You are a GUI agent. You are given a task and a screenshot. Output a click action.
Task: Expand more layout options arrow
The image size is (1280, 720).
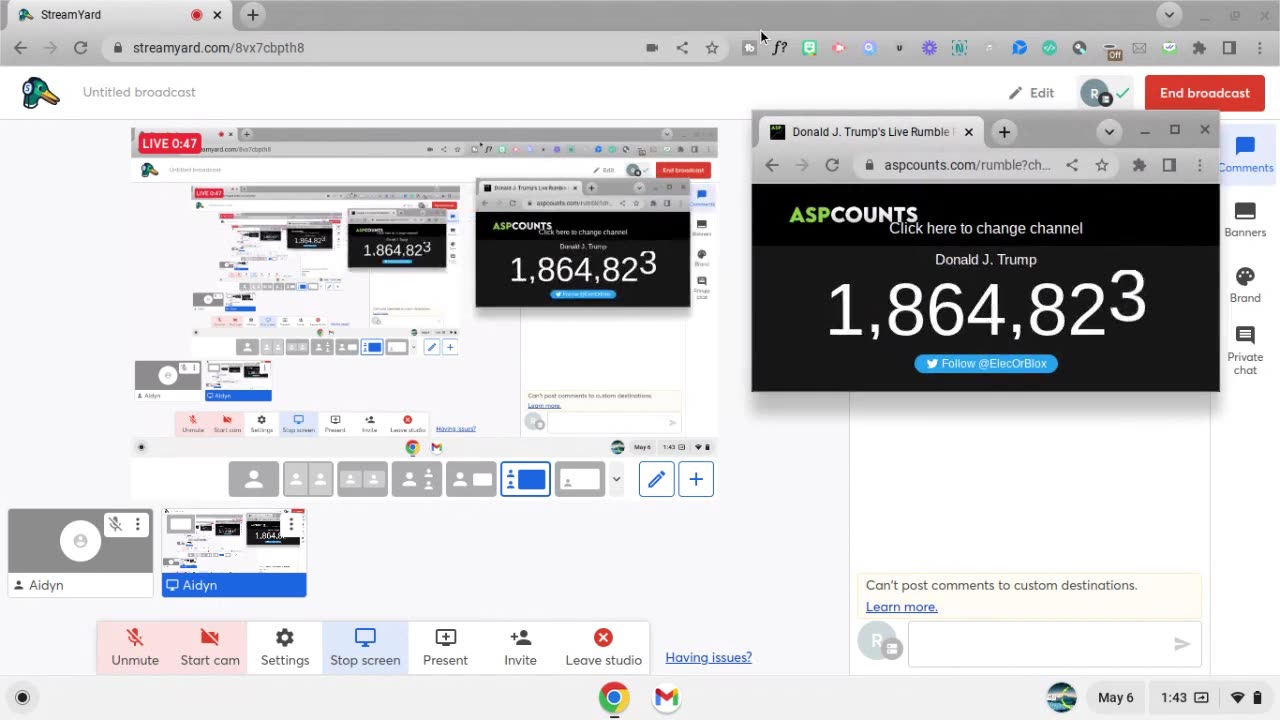pyautogui.click(x=616, y=480)
